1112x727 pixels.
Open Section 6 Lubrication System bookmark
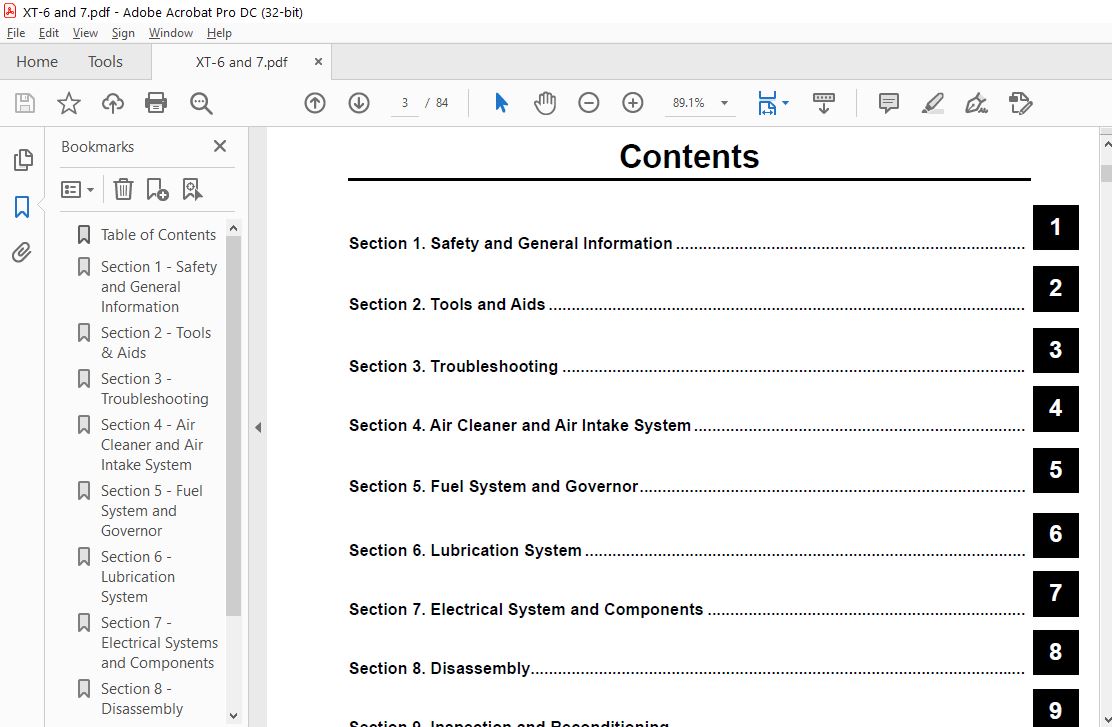[x=138, y=577]
